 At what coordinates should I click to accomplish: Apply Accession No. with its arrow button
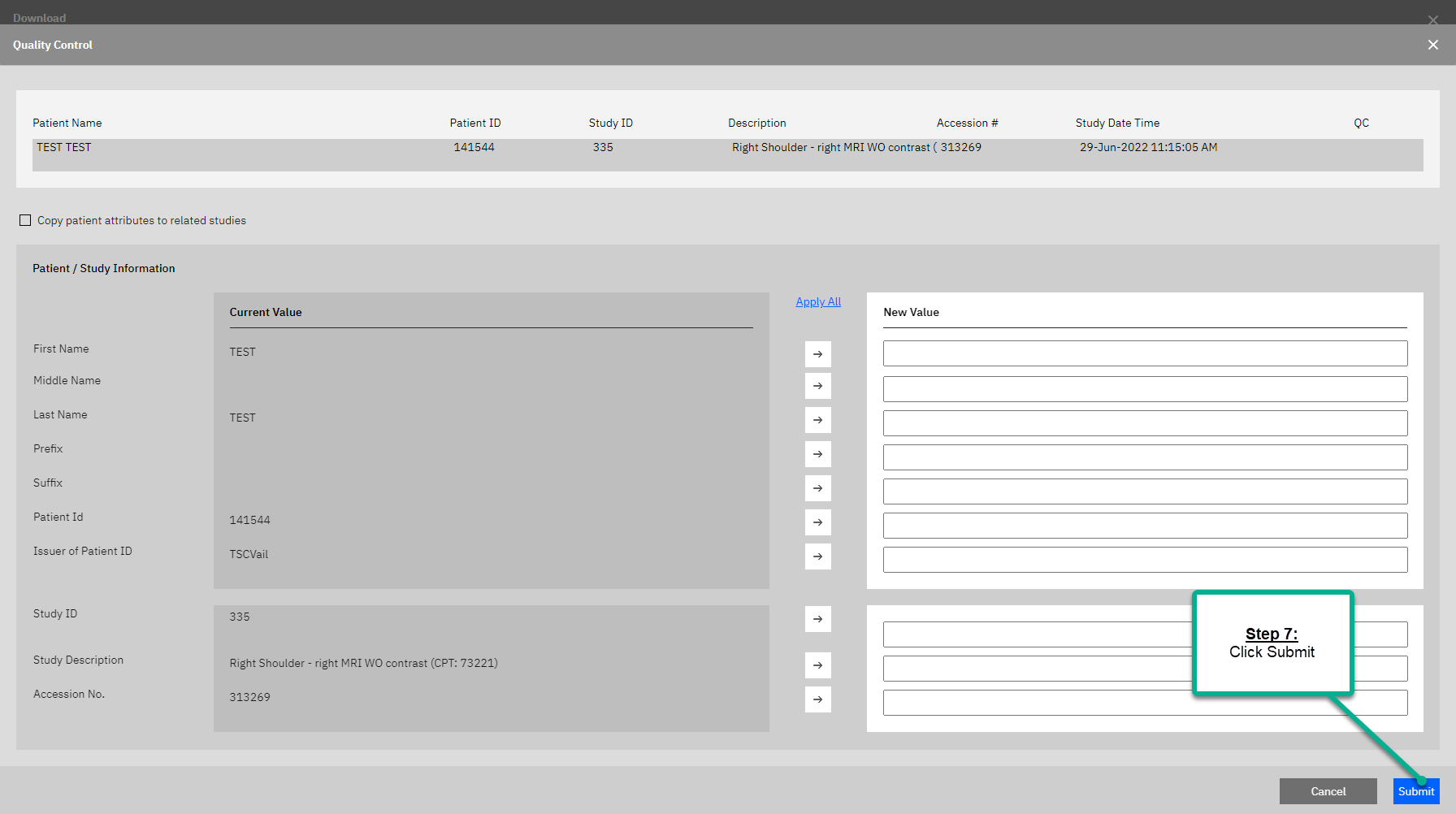coord(817,699)
